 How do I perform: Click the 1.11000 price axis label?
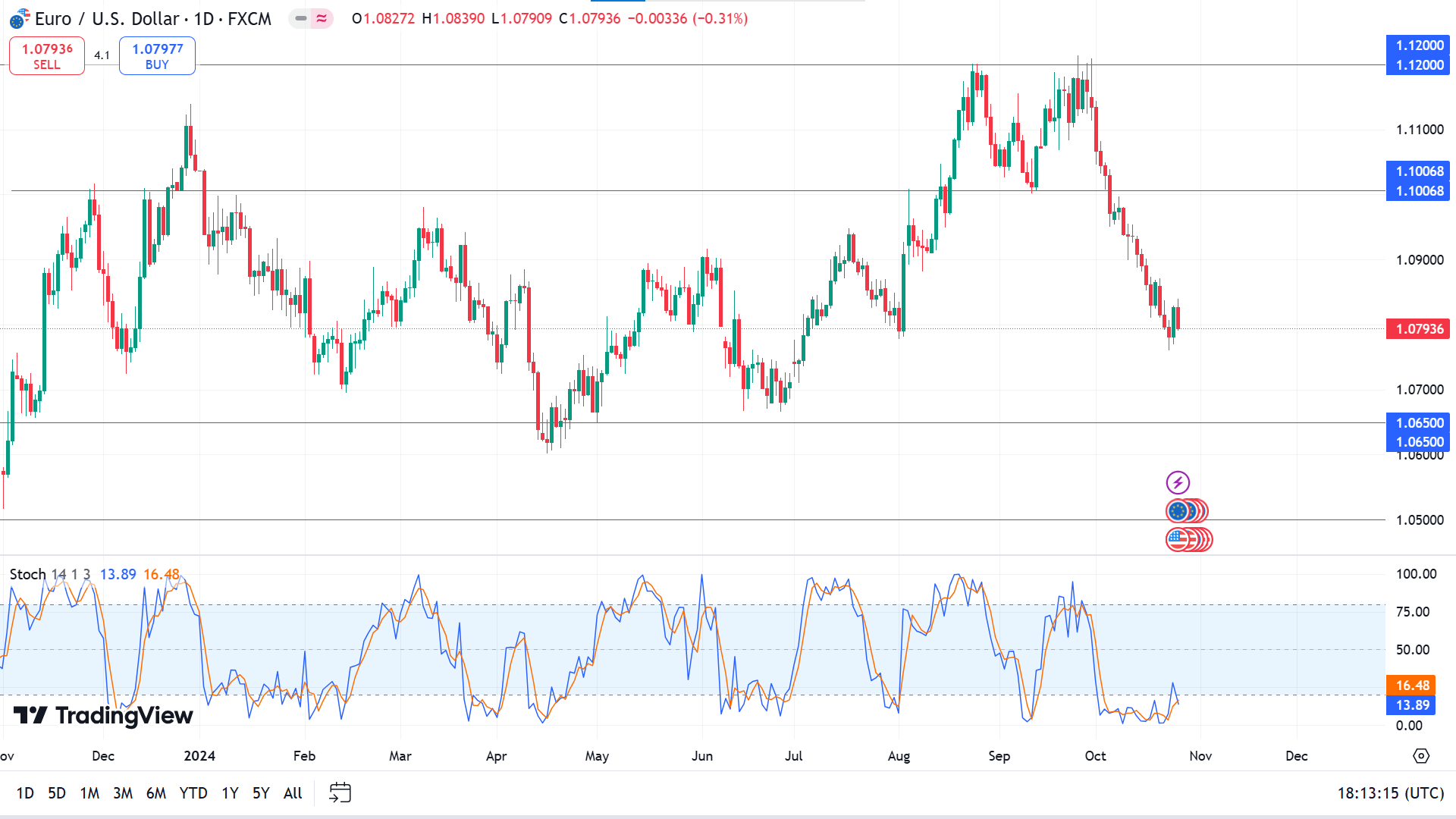click(x=1420, y=130)
